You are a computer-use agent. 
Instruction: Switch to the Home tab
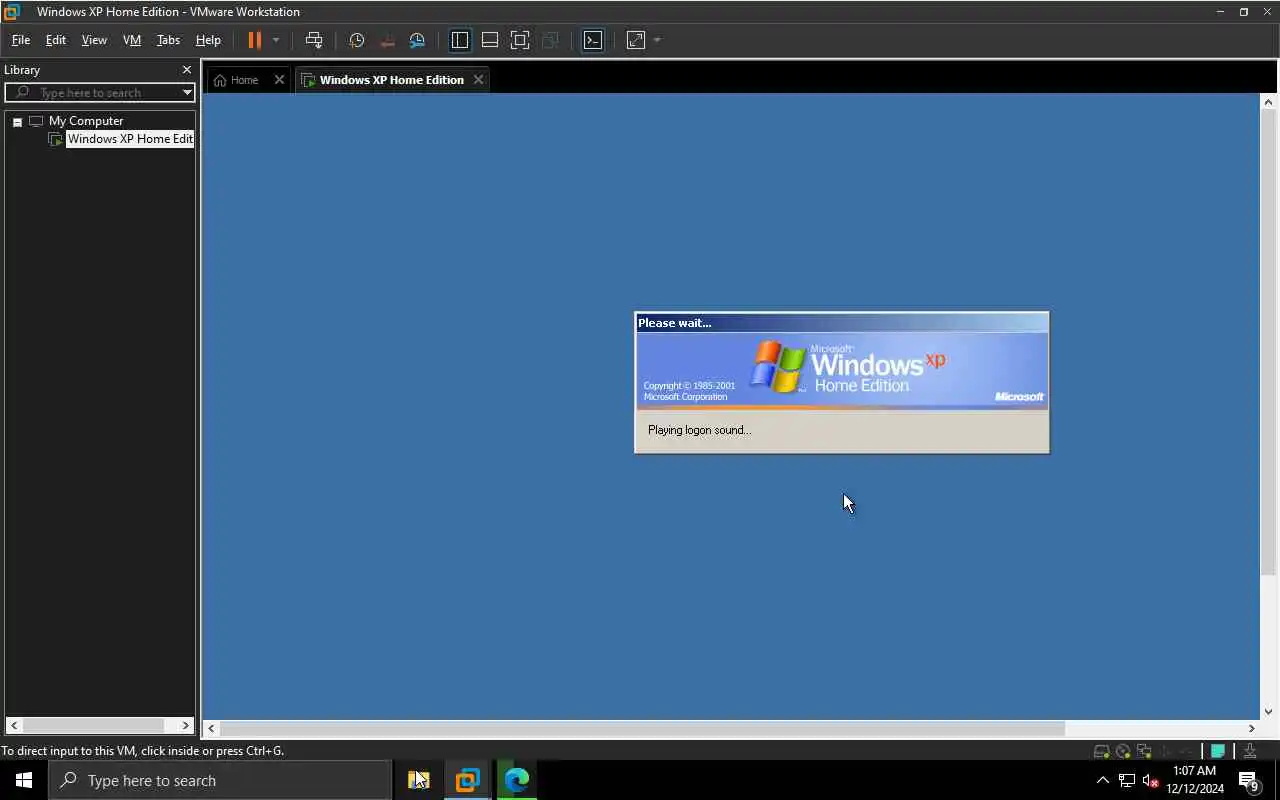[x=236, y=80]
